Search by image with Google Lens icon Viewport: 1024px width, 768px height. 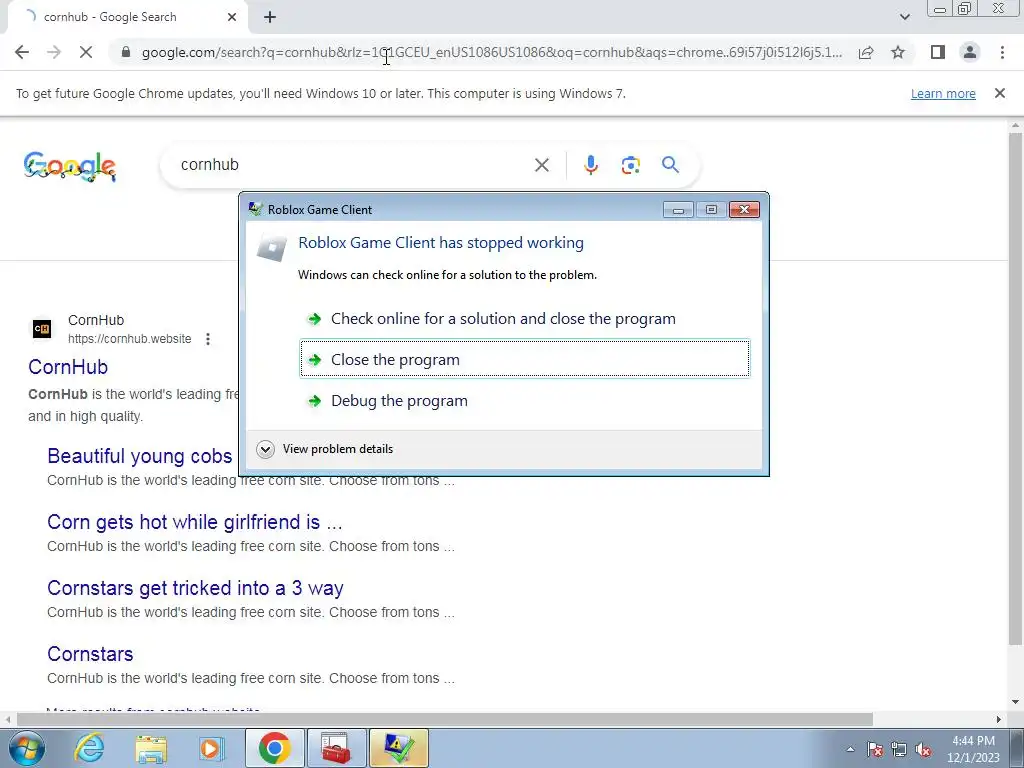[x=630, y=165]
